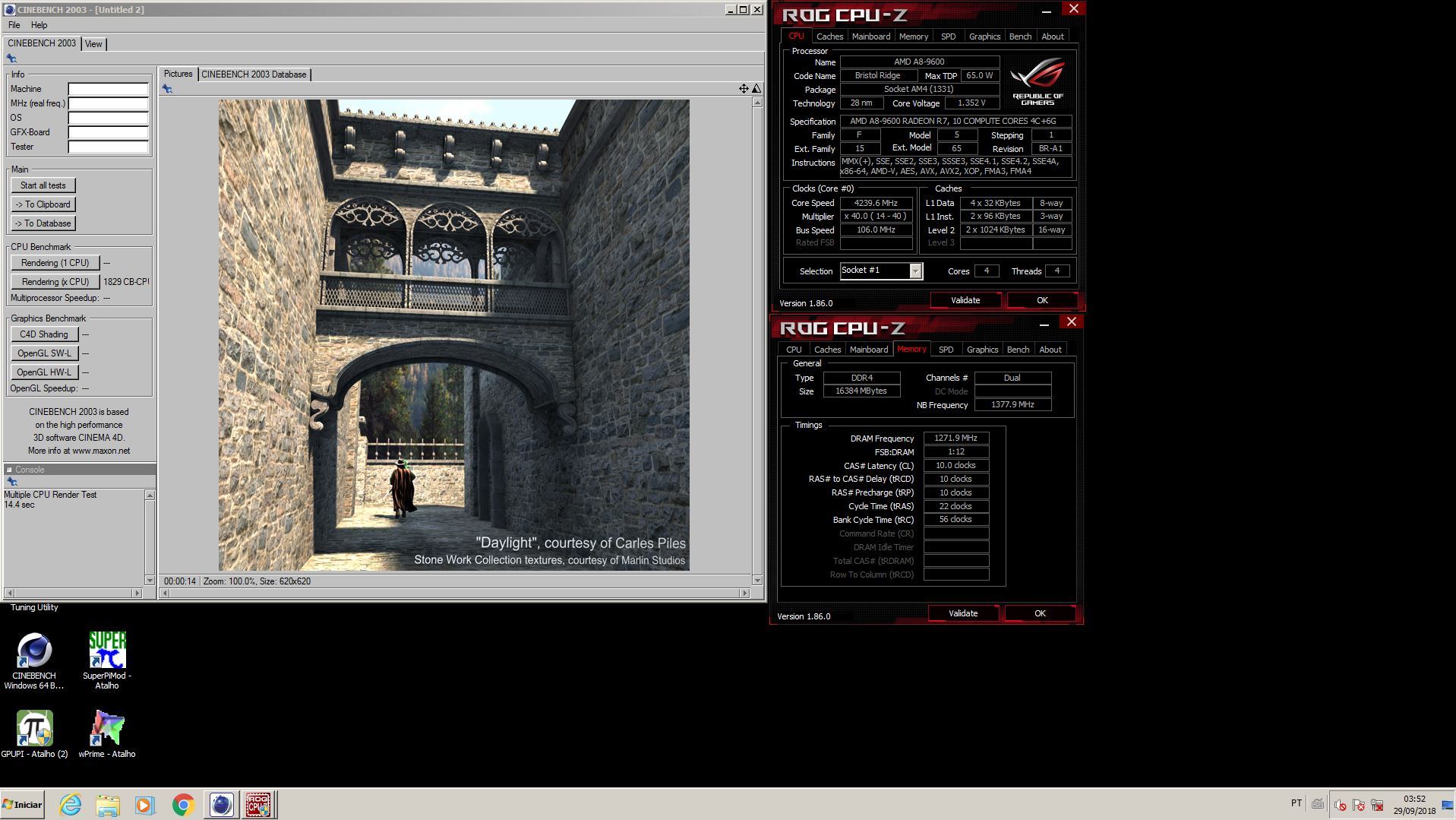Click Start all tests button
This screenshot has width=1456, height=820.
click(43, 185)
